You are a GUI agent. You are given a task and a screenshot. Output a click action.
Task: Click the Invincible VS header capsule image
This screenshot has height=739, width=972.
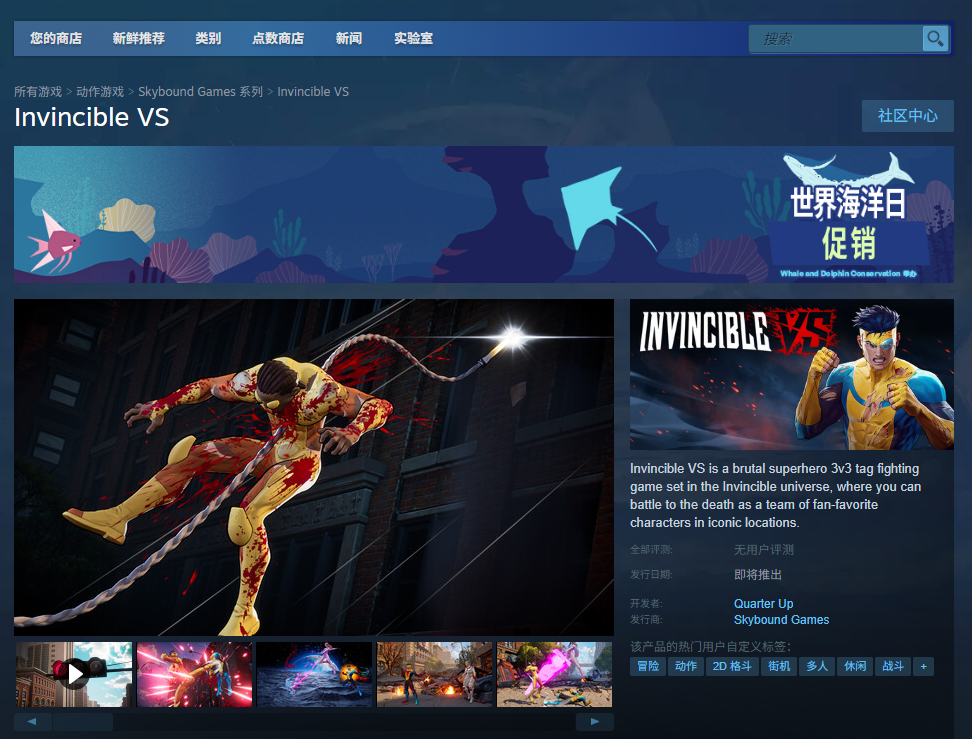click(792, 374)
